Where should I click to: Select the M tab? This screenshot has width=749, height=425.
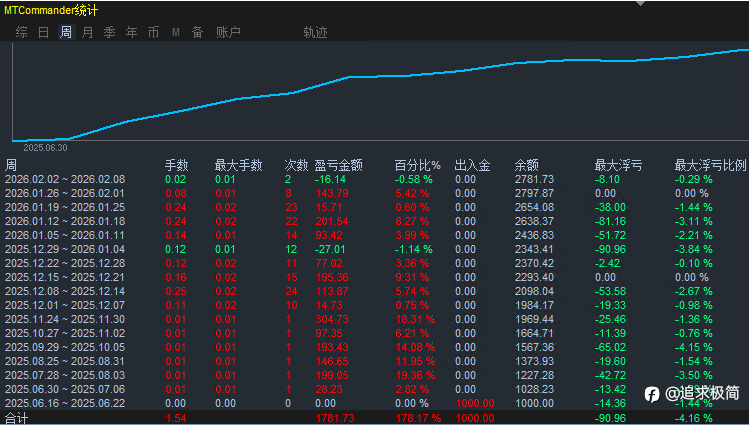click(x=176, y=32)
